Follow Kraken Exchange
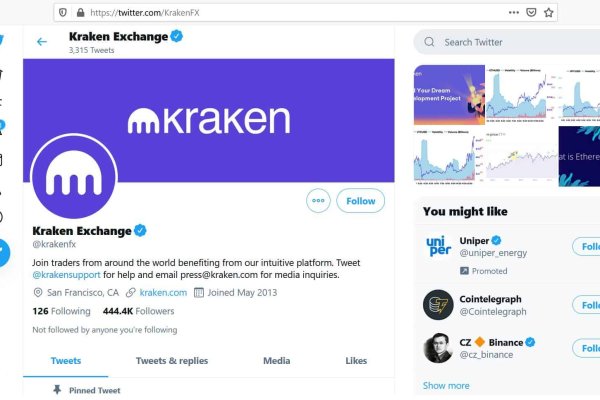This screenshot has width=600, height=400. coord(360,200)
